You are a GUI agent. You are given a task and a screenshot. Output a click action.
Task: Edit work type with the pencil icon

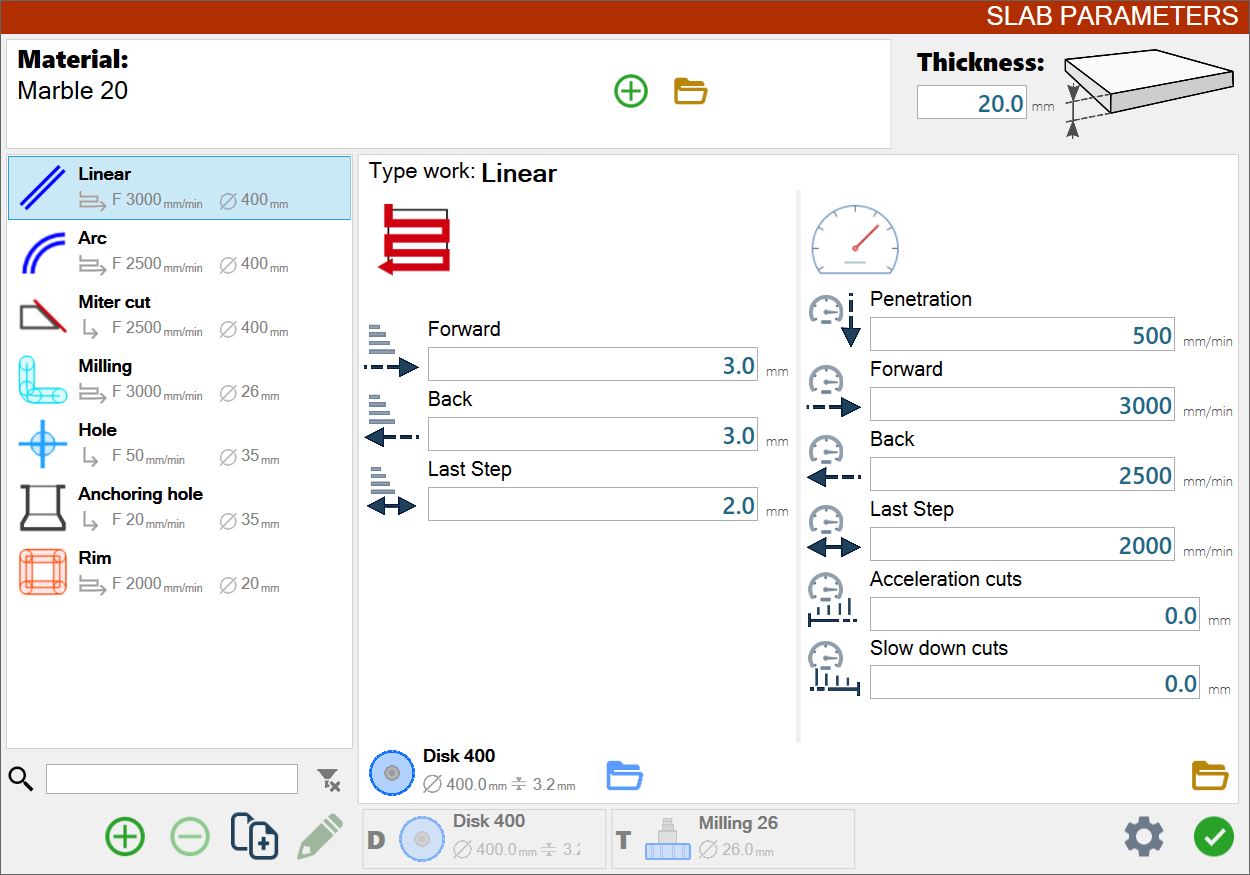tap(320, 836)
